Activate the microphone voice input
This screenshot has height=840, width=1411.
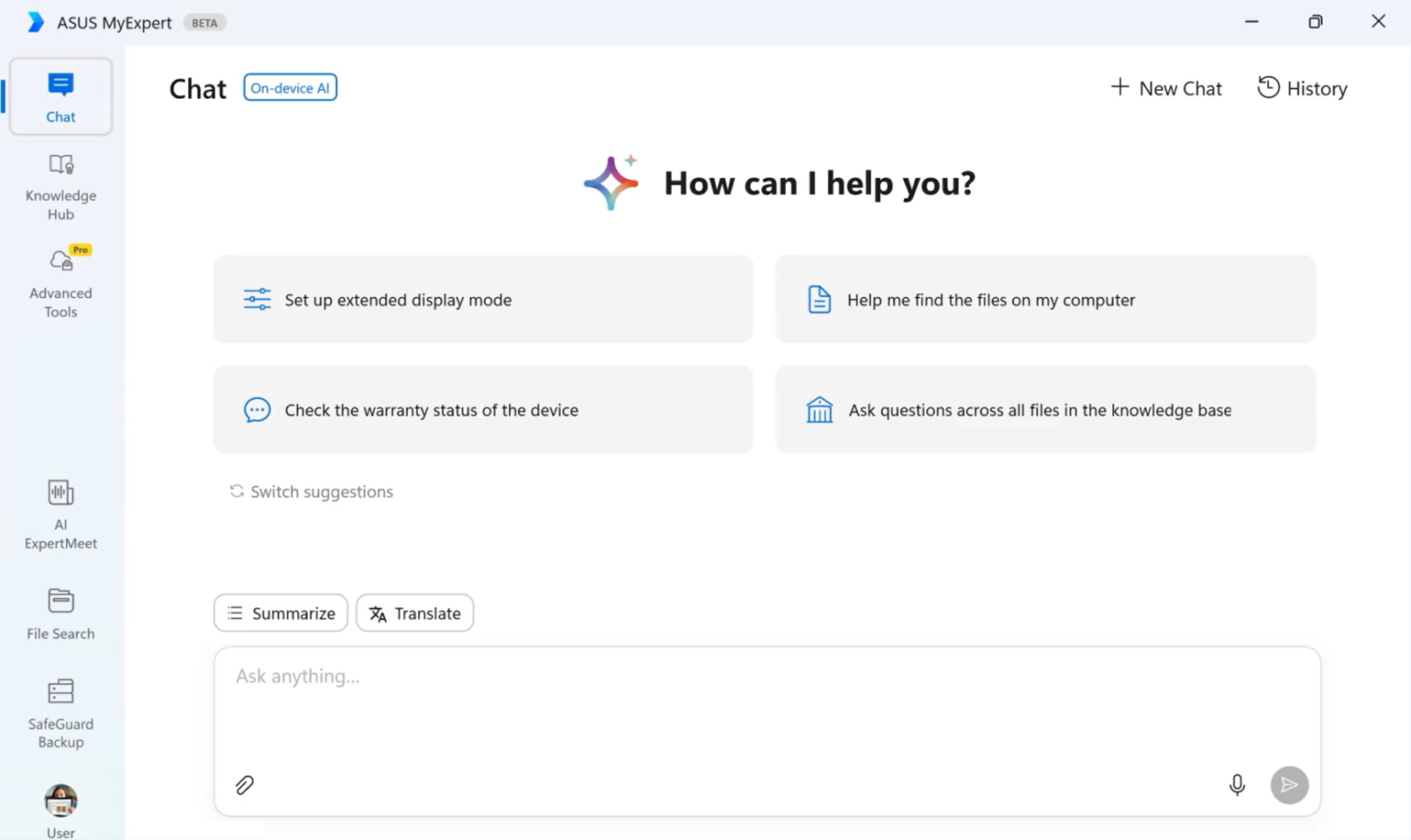tap(1236, 784)
